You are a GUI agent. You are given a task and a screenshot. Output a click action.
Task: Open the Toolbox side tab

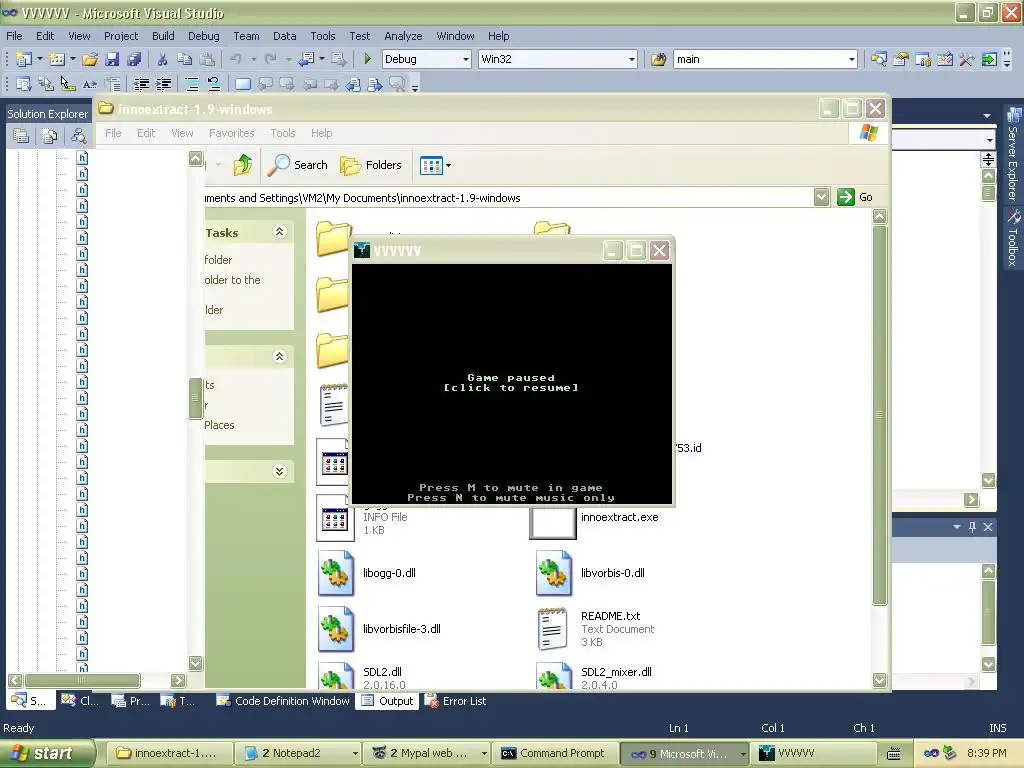1013,238
